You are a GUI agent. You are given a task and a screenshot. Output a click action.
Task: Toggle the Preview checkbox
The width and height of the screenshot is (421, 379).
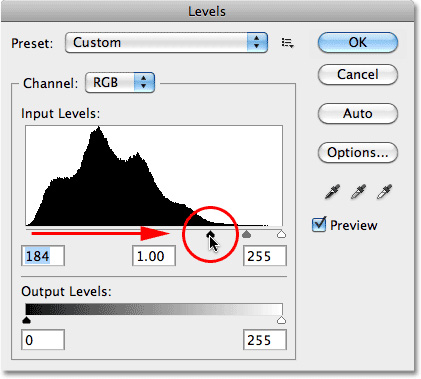point(319,225)
